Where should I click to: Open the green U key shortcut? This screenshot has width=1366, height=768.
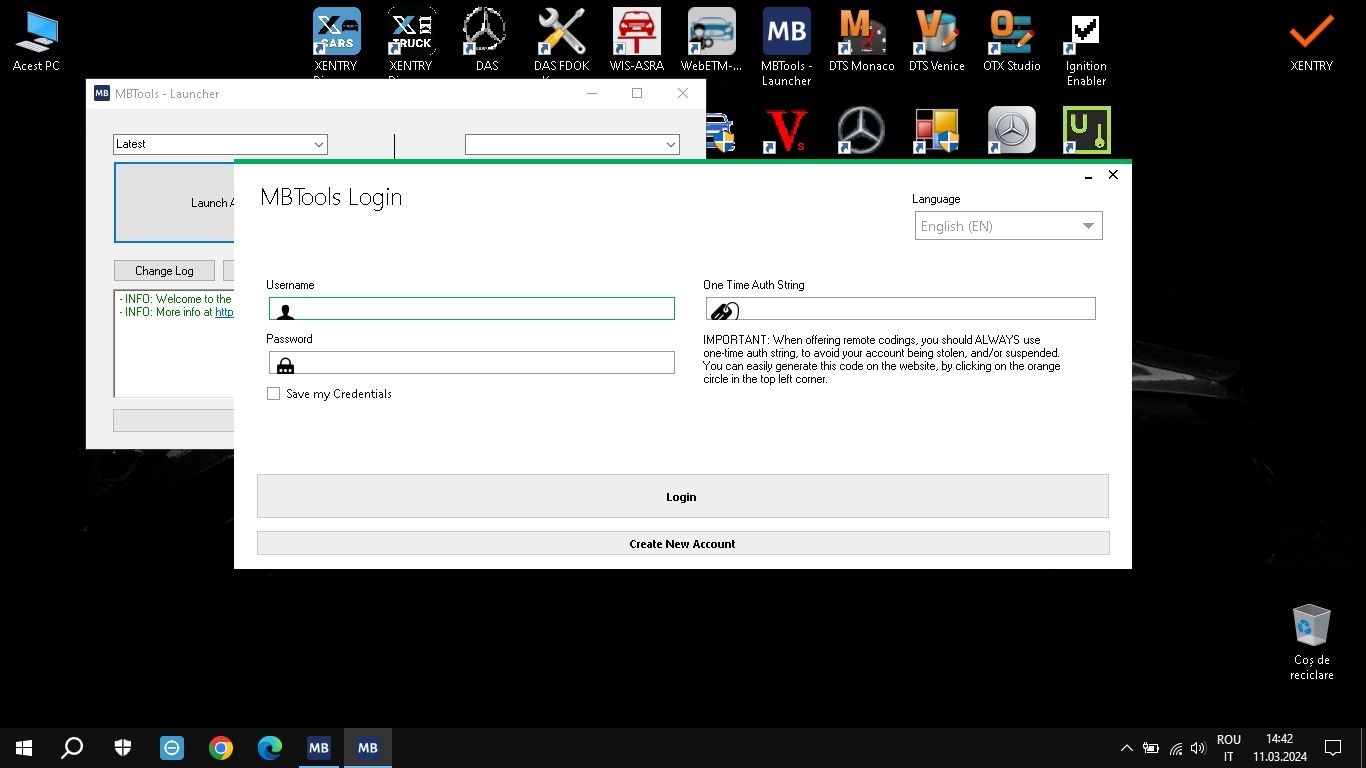pyautogui.click(x=1087, y=131)
